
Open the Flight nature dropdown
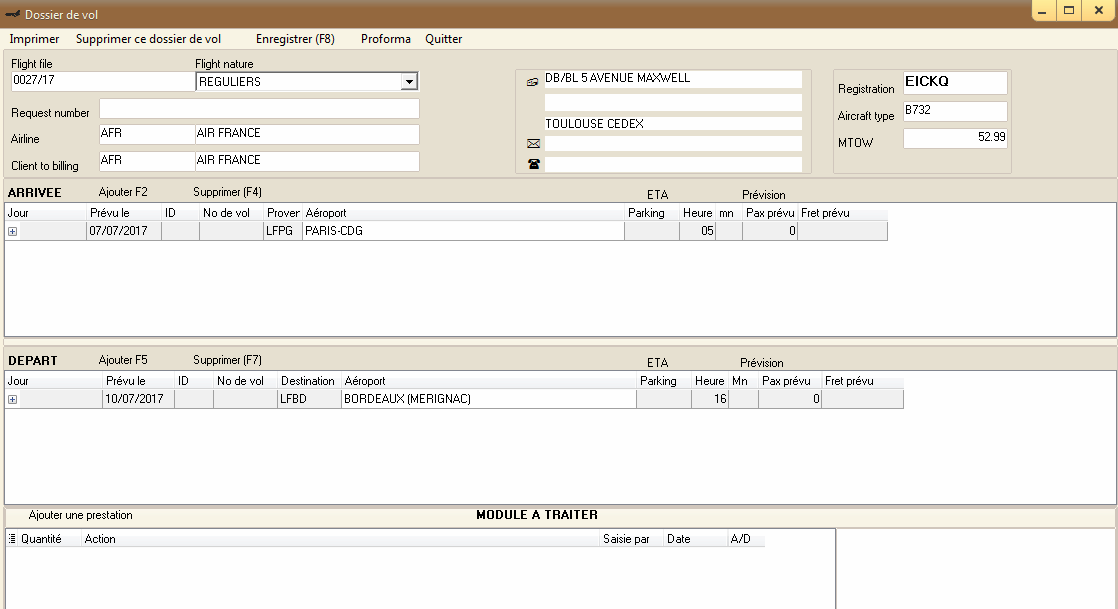click(408, 82)
